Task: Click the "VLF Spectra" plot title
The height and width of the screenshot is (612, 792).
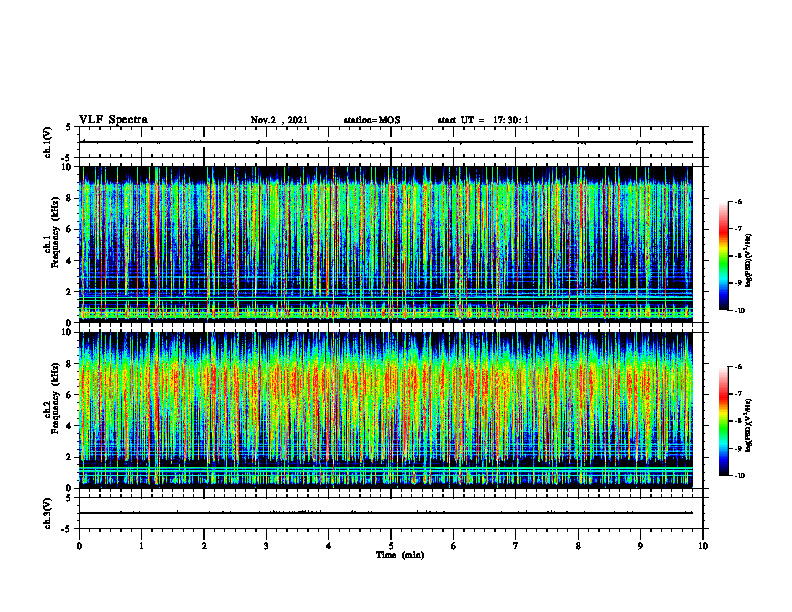Action: click(113, 120)
